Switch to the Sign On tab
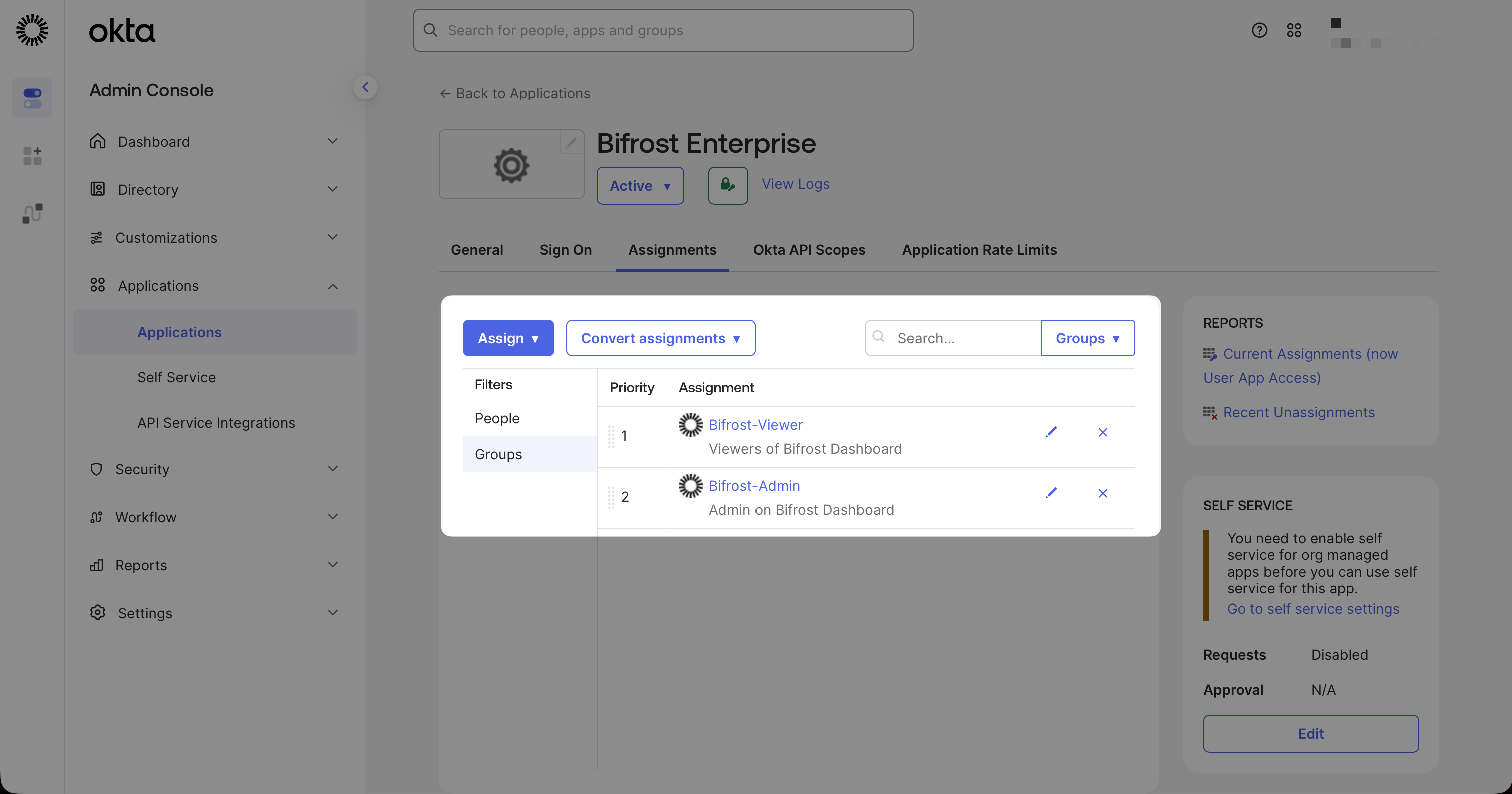 (565, 250)
